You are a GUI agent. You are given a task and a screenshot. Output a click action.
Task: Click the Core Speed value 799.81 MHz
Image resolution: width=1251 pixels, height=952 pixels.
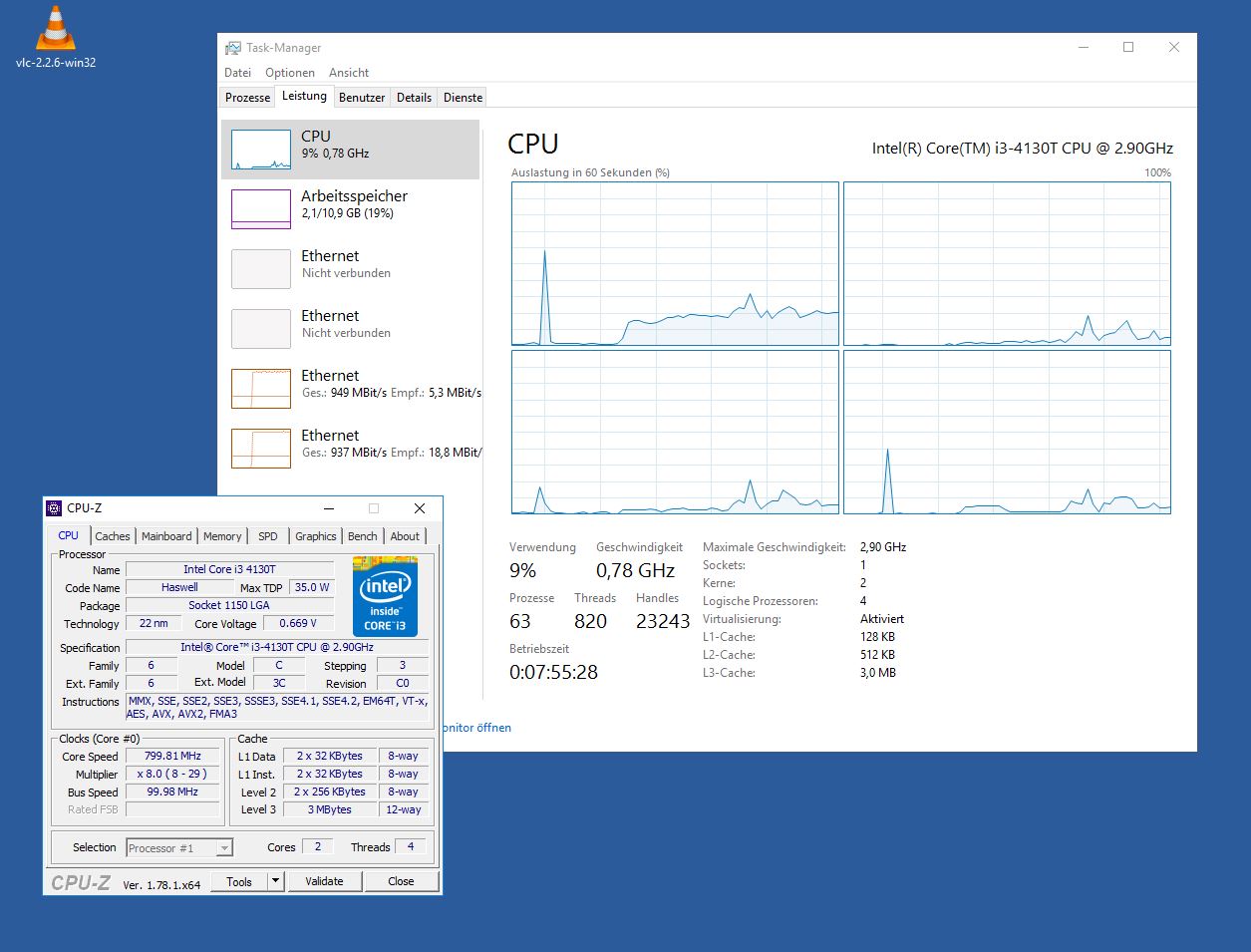(172, 756)
